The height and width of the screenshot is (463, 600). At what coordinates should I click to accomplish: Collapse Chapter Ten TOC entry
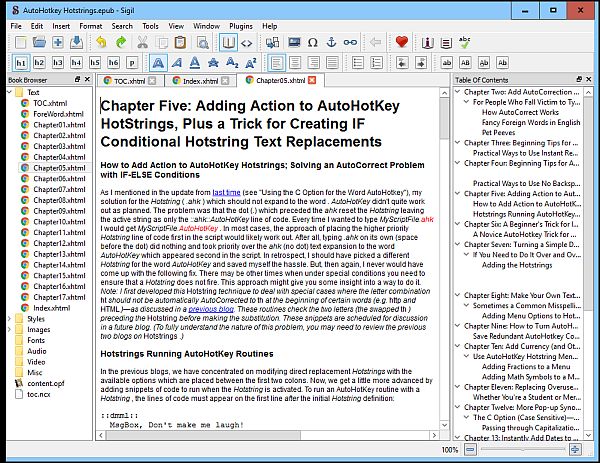pos(457,346)
